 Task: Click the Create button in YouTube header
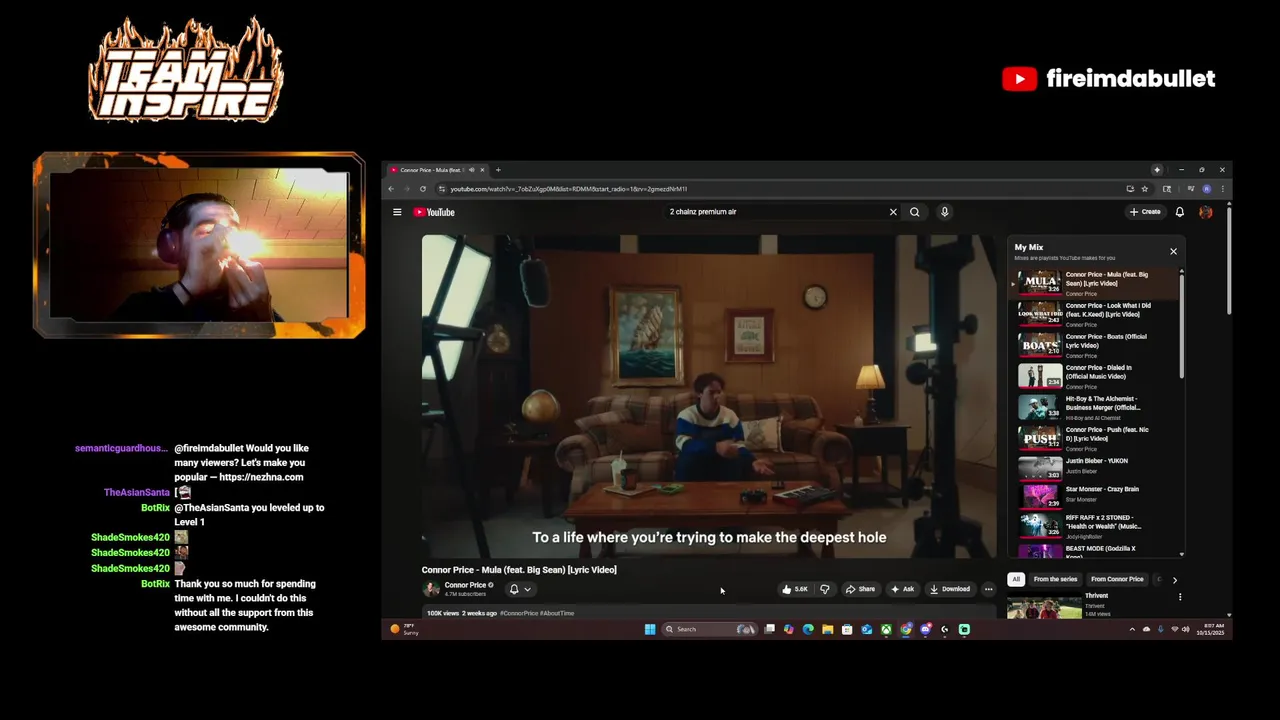coord(1145,212)
